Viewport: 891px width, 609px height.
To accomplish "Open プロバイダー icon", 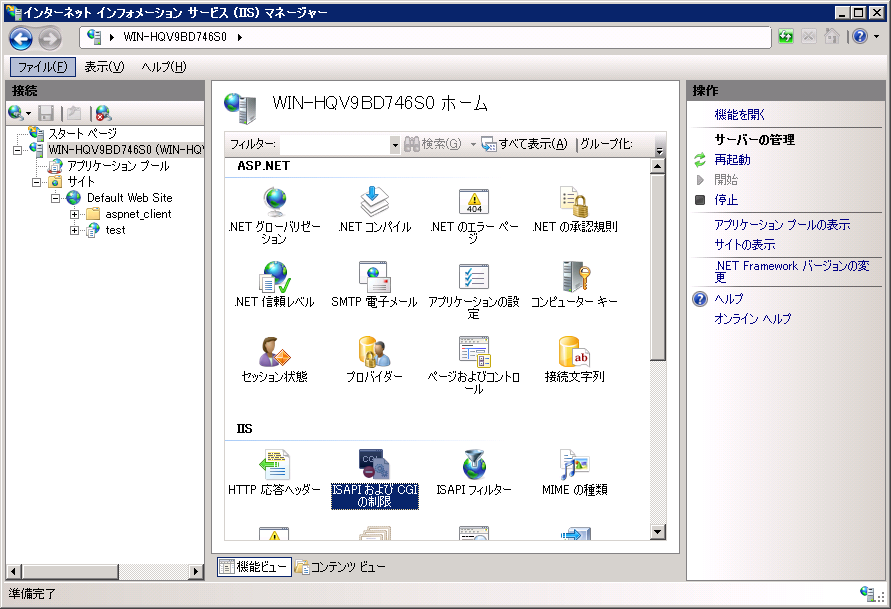I will [374, 352].
